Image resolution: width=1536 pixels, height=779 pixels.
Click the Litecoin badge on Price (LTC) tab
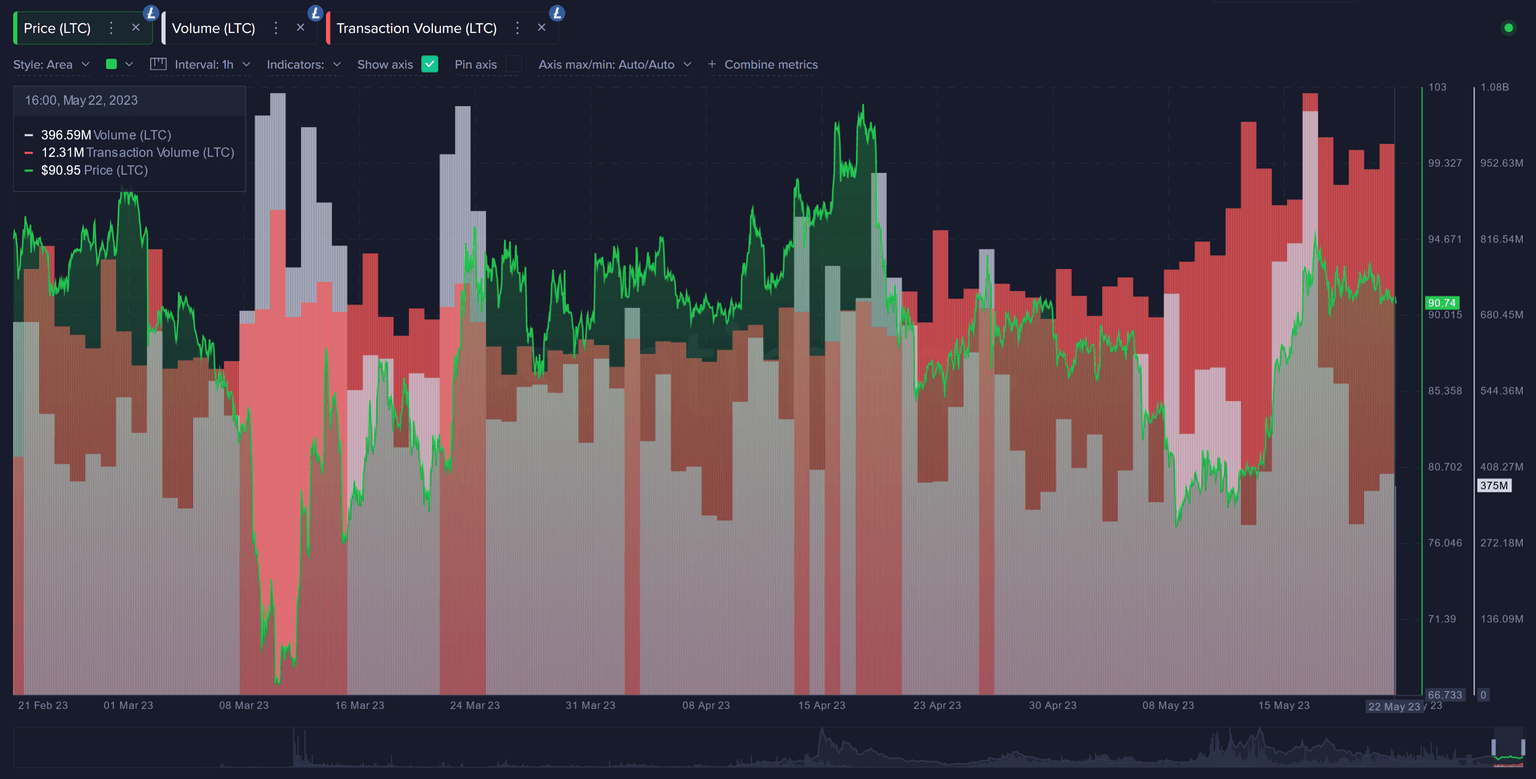[150, 13]
